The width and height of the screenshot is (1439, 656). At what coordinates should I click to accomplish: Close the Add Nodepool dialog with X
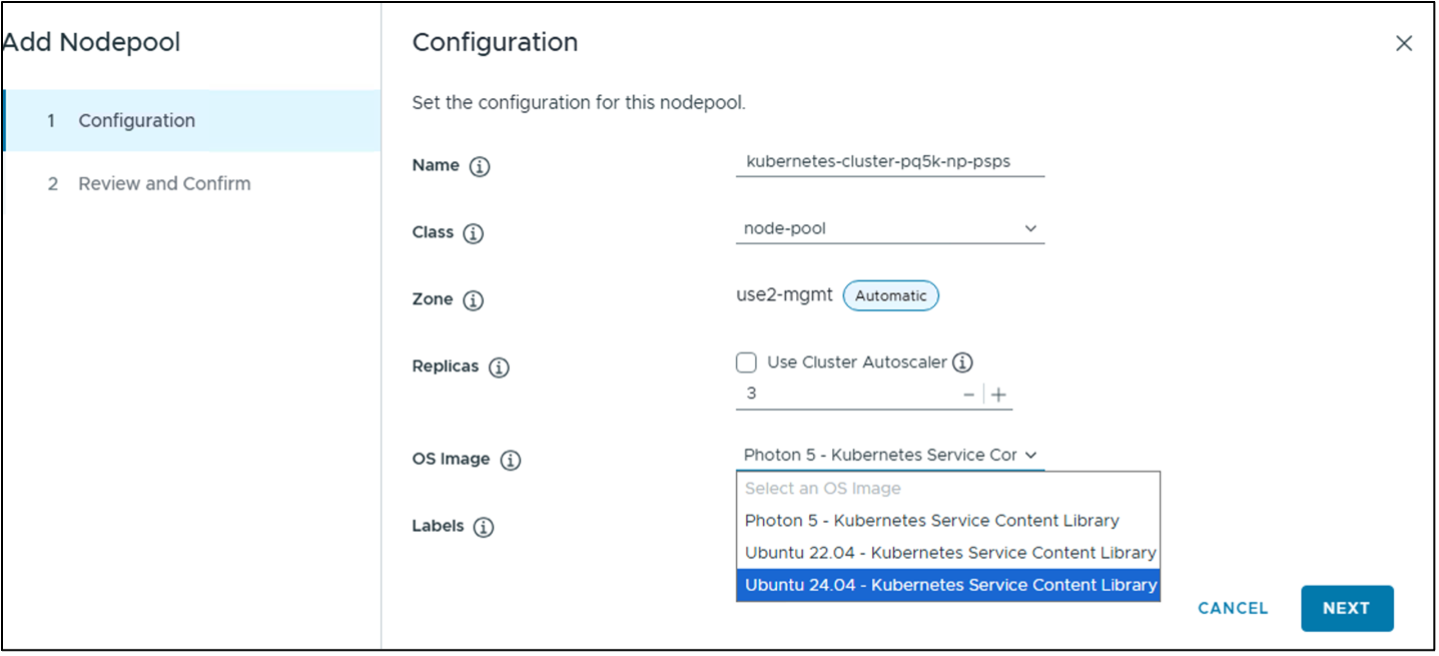coord(1404,43)
